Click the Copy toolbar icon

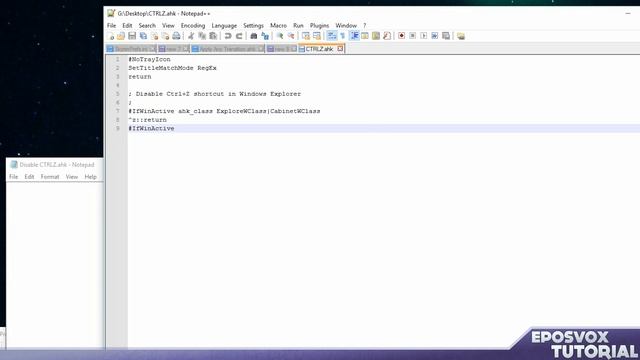click(x=202, y=36)
